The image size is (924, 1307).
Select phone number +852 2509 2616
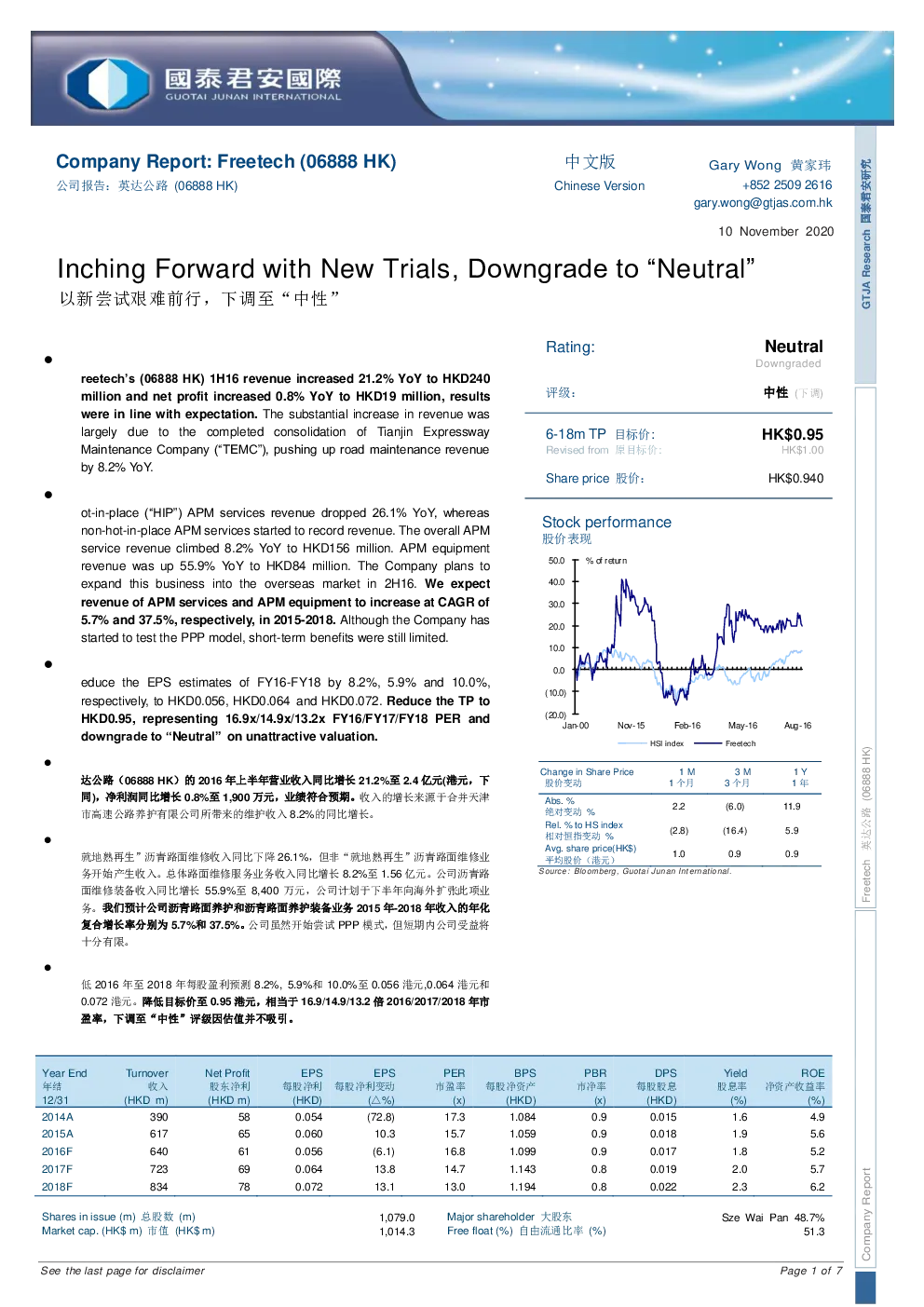(787, 184)
